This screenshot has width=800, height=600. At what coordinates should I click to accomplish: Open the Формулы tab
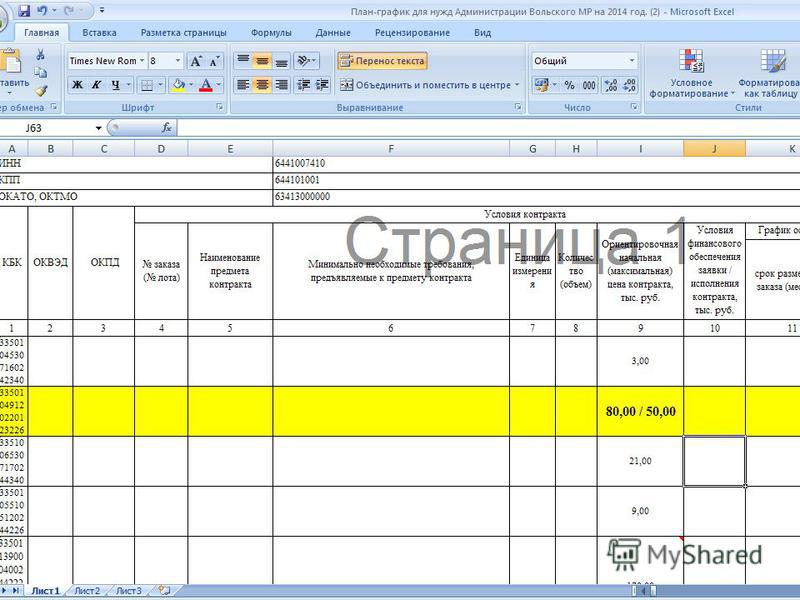(x=271, y=33)
